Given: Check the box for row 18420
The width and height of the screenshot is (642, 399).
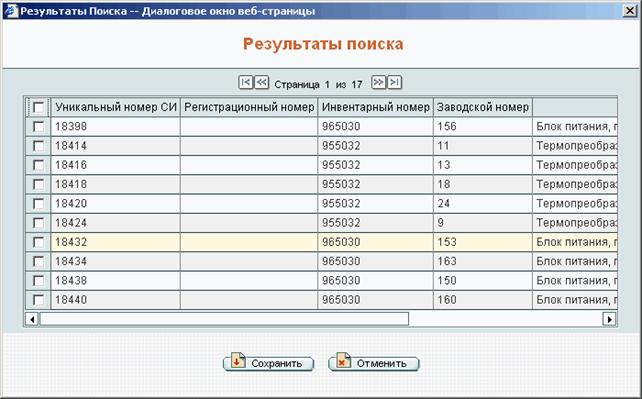Looking at the screenshot, I should [38, 203].
